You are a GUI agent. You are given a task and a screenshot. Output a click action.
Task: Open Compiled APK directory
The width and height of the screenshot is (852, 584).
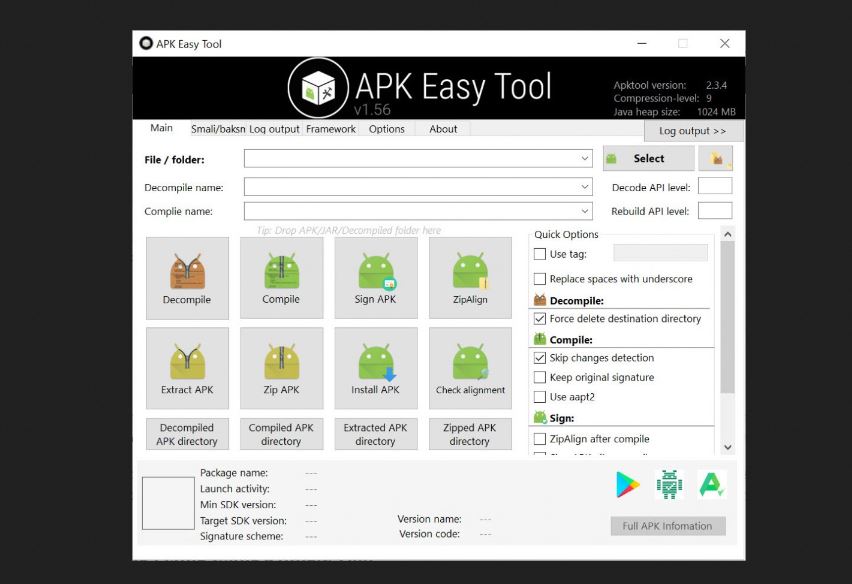coord(281,434)
